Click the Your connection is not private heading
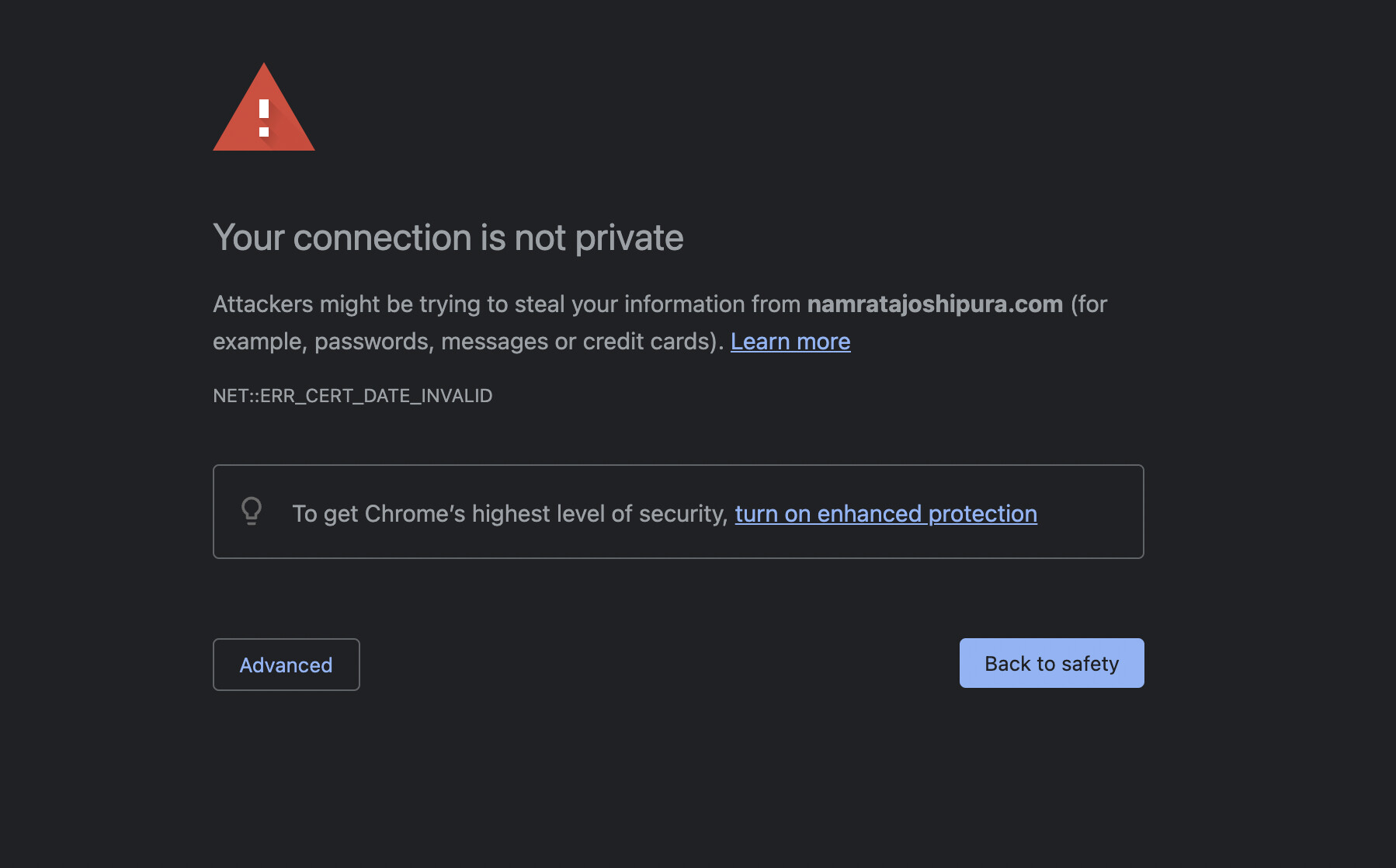The width and height of the screenshot is (1396, 868). click(x=448, y=238)
